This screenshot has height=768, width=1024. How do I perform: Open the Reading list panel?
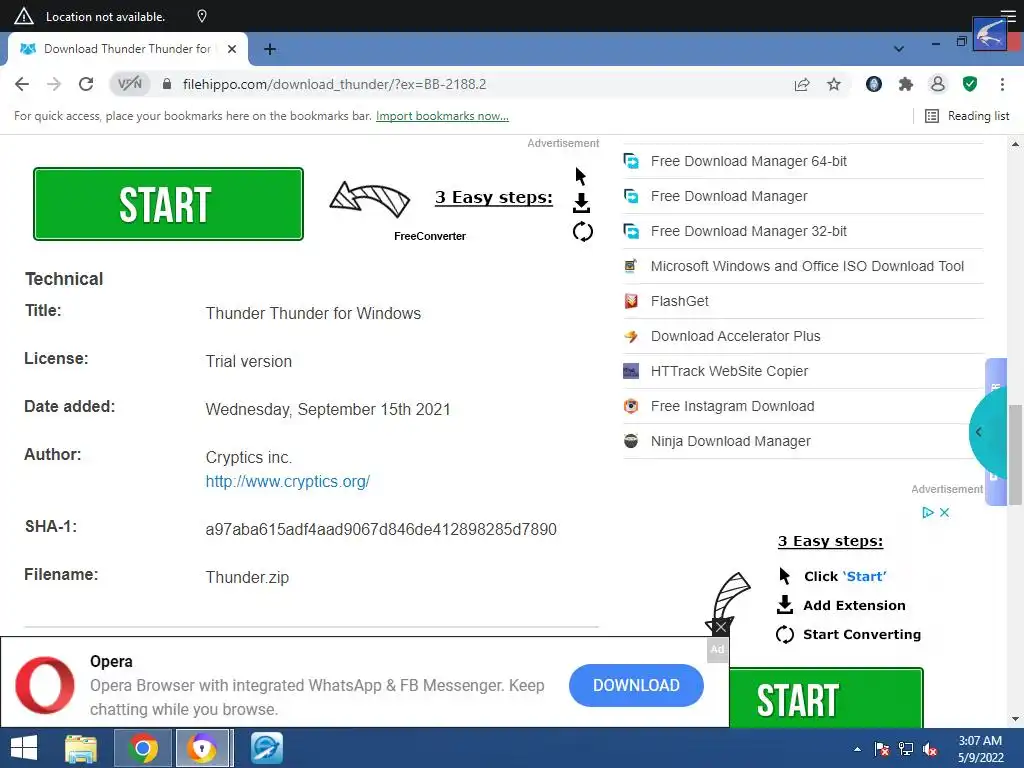pos(967,116)
